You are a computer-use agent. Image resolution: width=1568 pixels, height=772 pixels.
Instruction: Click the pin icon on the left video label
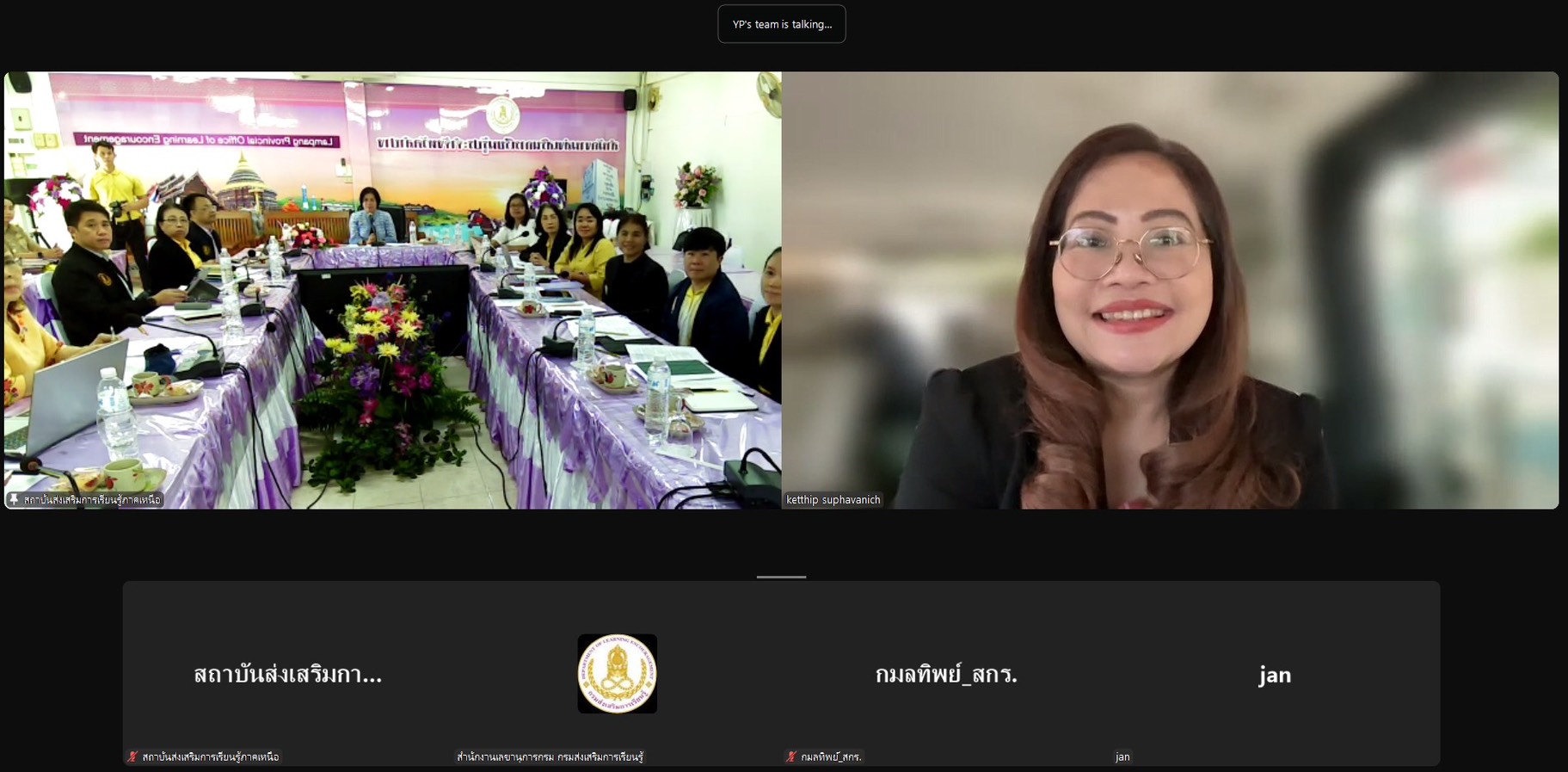coord(14,499)
